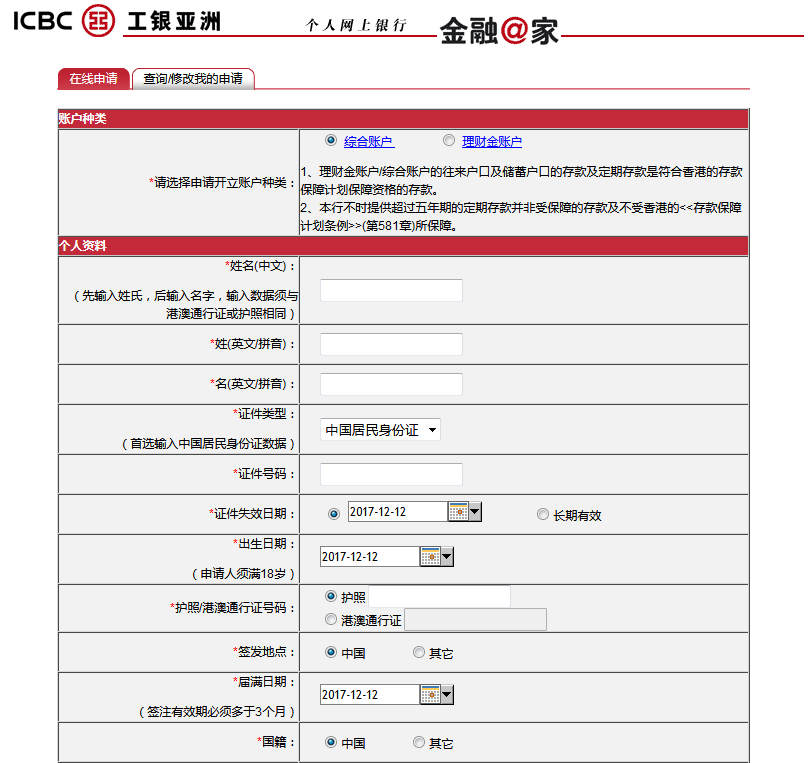Expand the 出生日期 date dropdown arrow
Viewport: 809px width, 763px height.
coord(448,556)
